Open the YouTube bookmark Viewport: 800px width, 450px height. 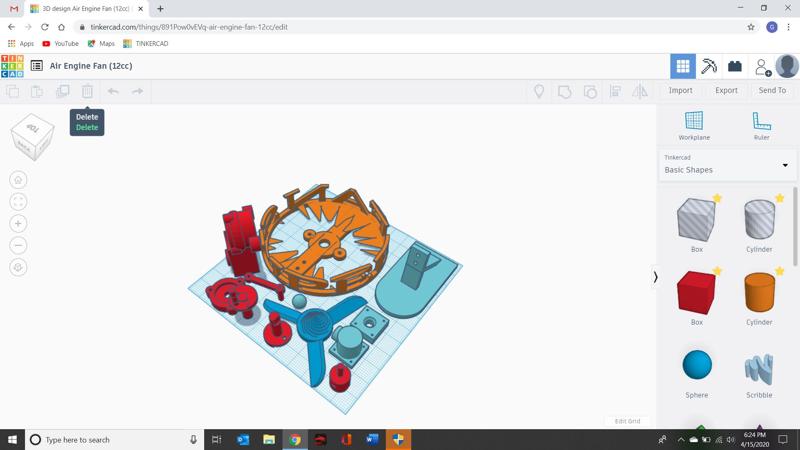(61, 44)
